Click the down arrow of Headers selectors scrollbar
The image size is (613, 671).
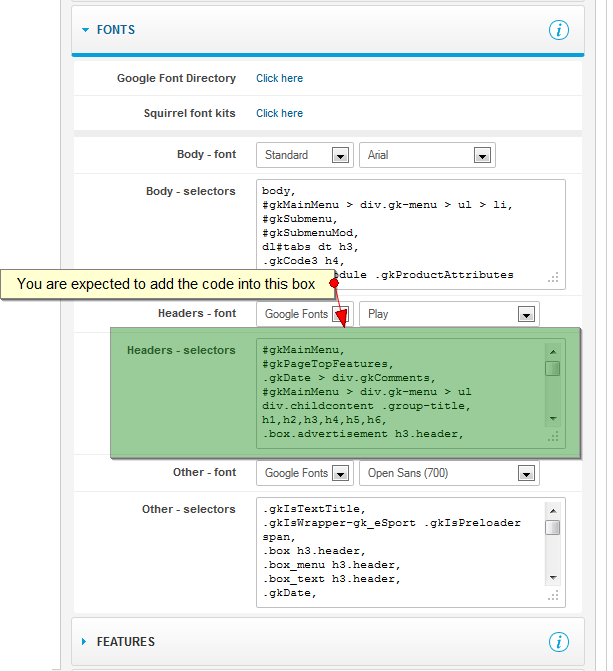pyautogui.click(x=553, y=419)
